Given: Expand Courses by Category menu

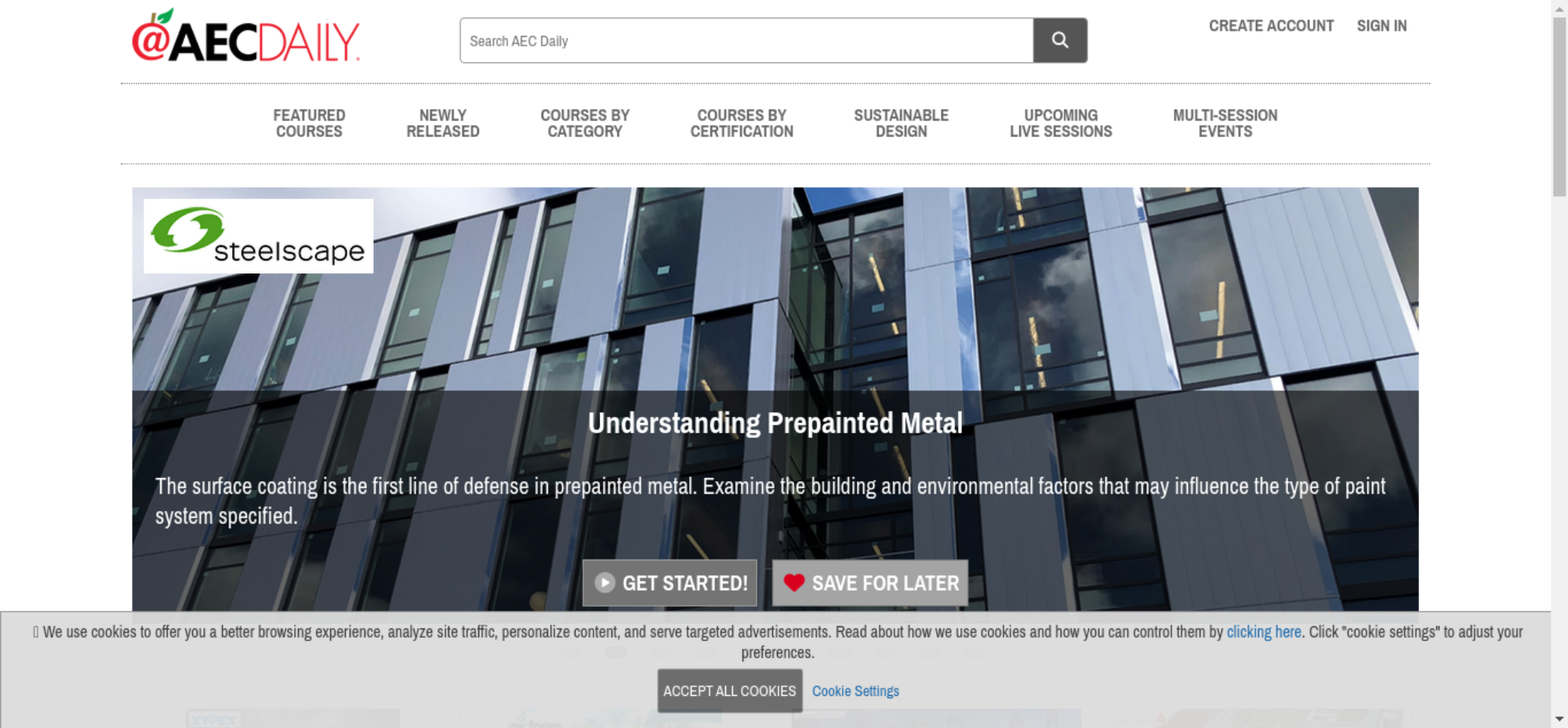Looking at the screenshot, I should (584, 124).
